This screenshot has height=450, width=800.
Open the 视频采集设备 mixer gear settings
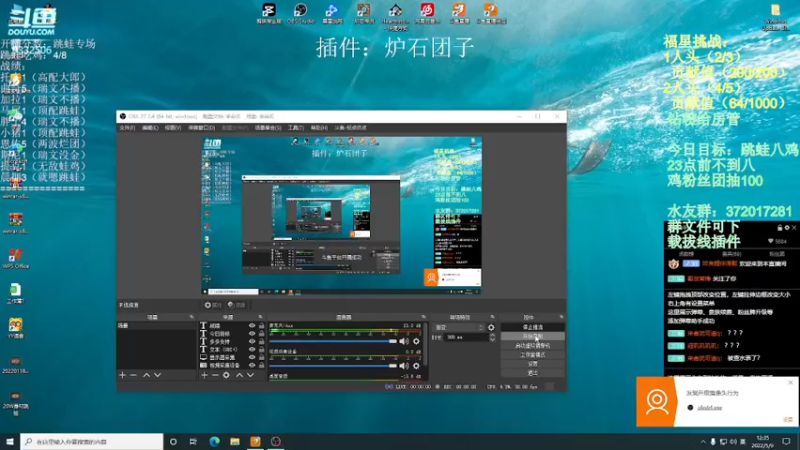click(416, 365)
